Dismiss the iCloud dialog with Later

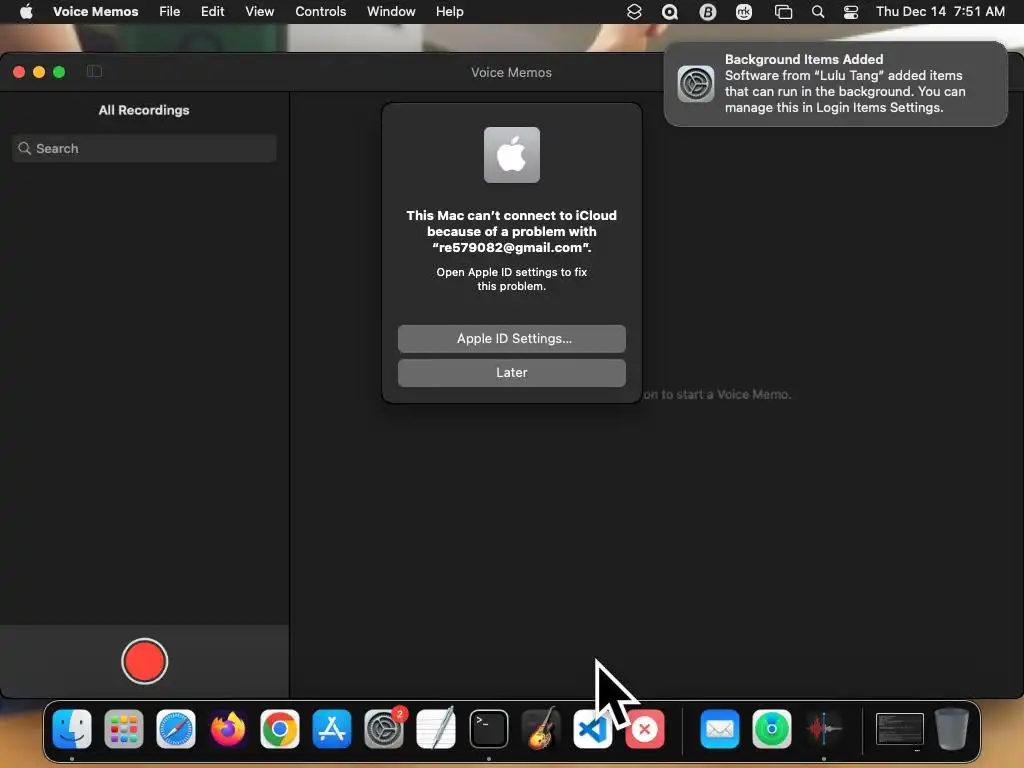pos(511,372)
